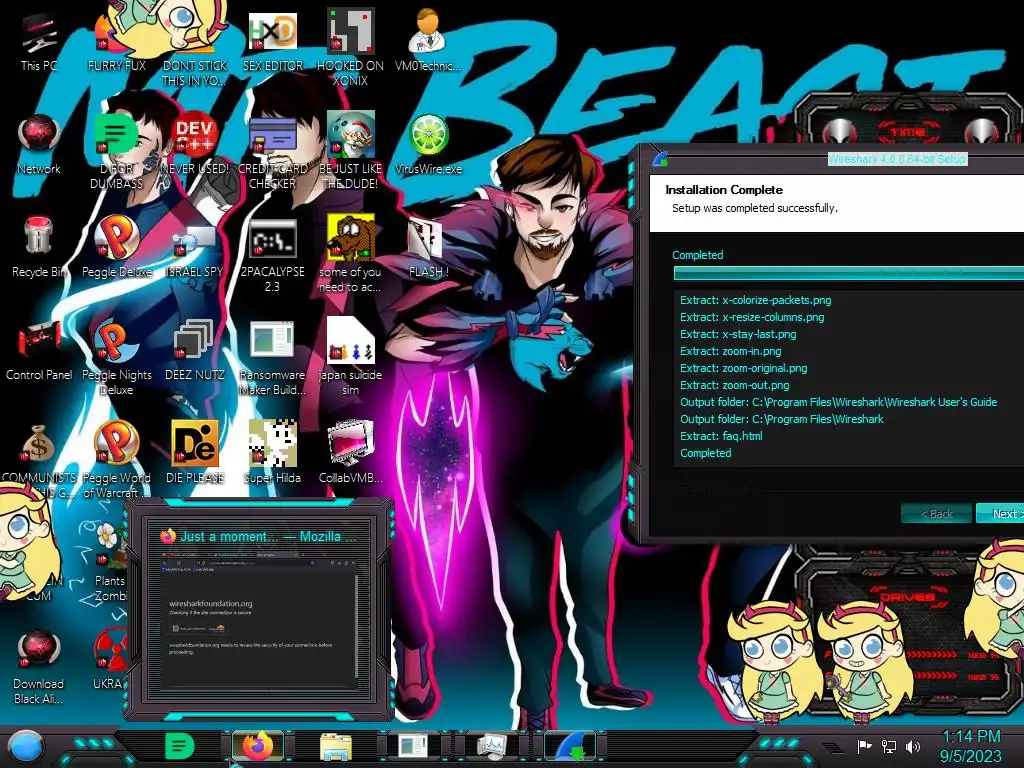
Task: Select log line 'Extract: x-stay-last.png'
Action: pyautogui.click(x=738, y=334)
